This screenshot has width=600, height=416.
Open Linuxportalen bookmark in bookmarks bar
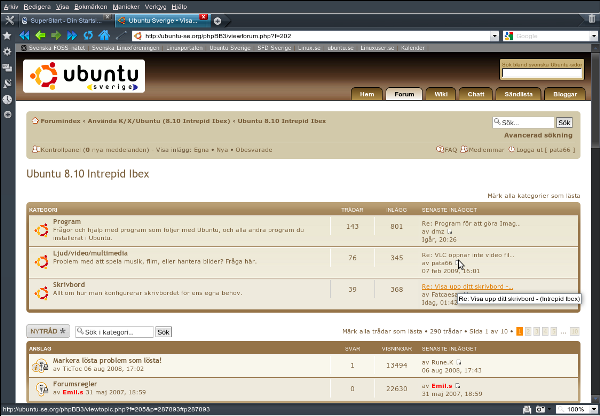pos(184,48)
